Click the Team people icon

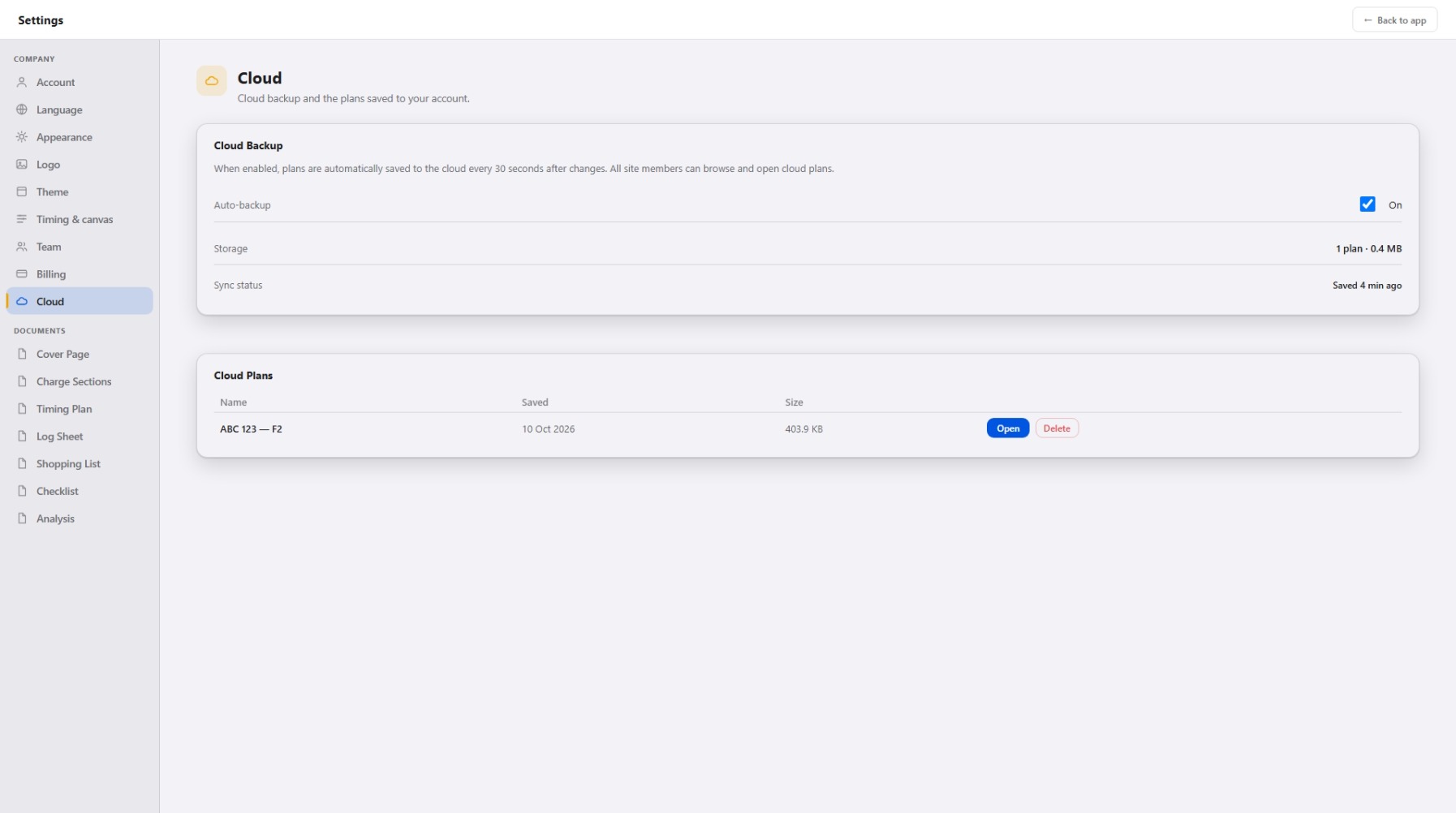pos(22,247)
